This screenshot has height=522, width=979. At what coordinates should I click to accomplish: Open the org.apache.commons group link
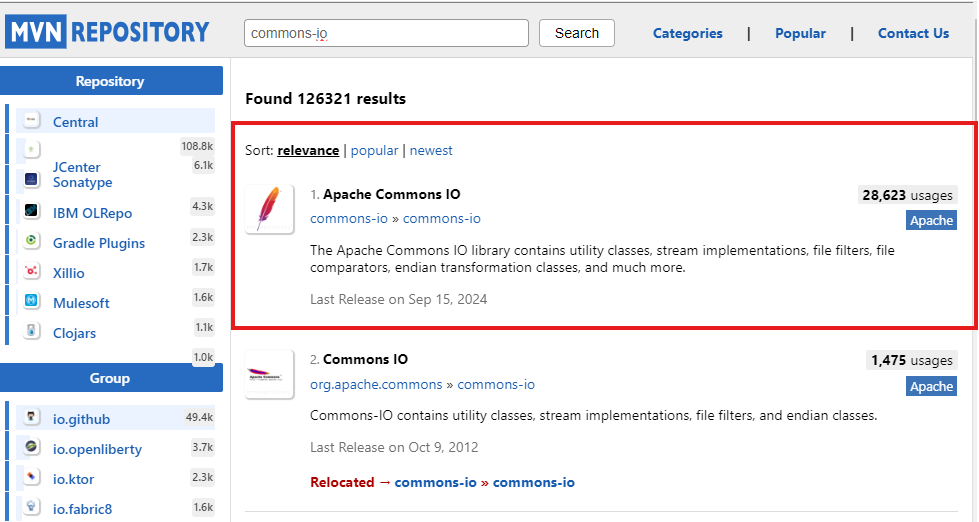coord(376,385)
